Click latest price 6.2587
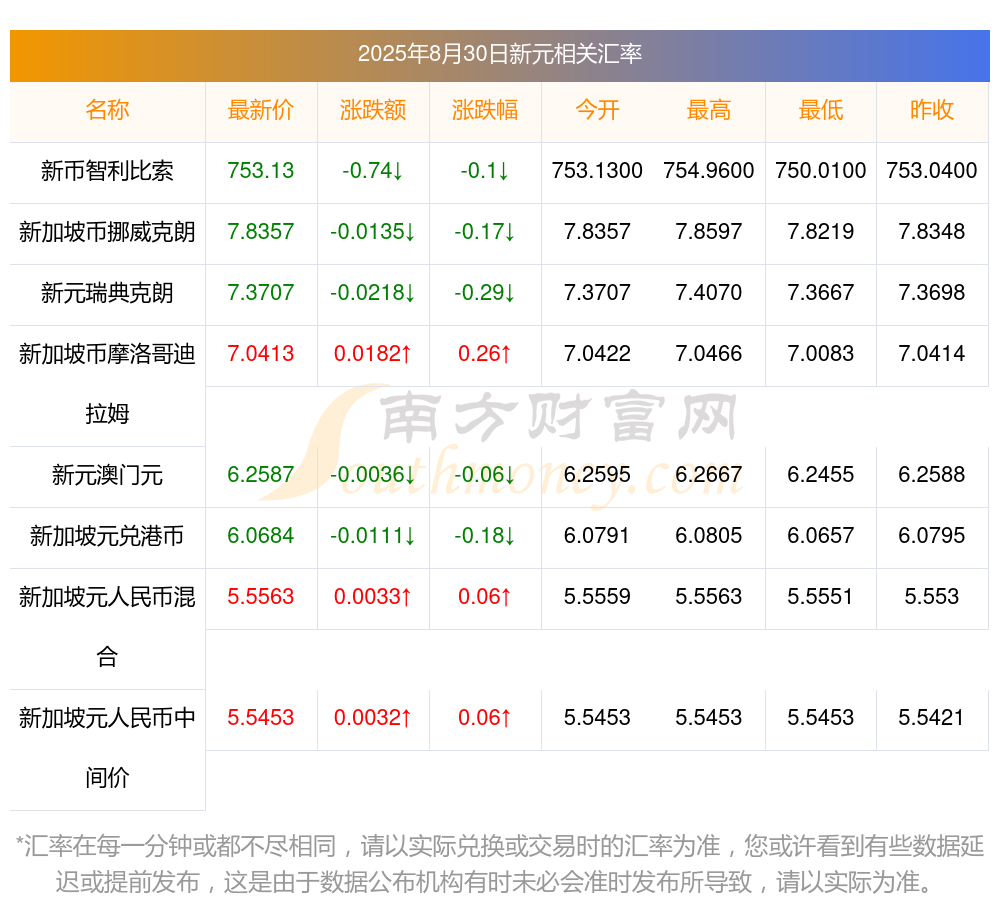 coord(261,474)
